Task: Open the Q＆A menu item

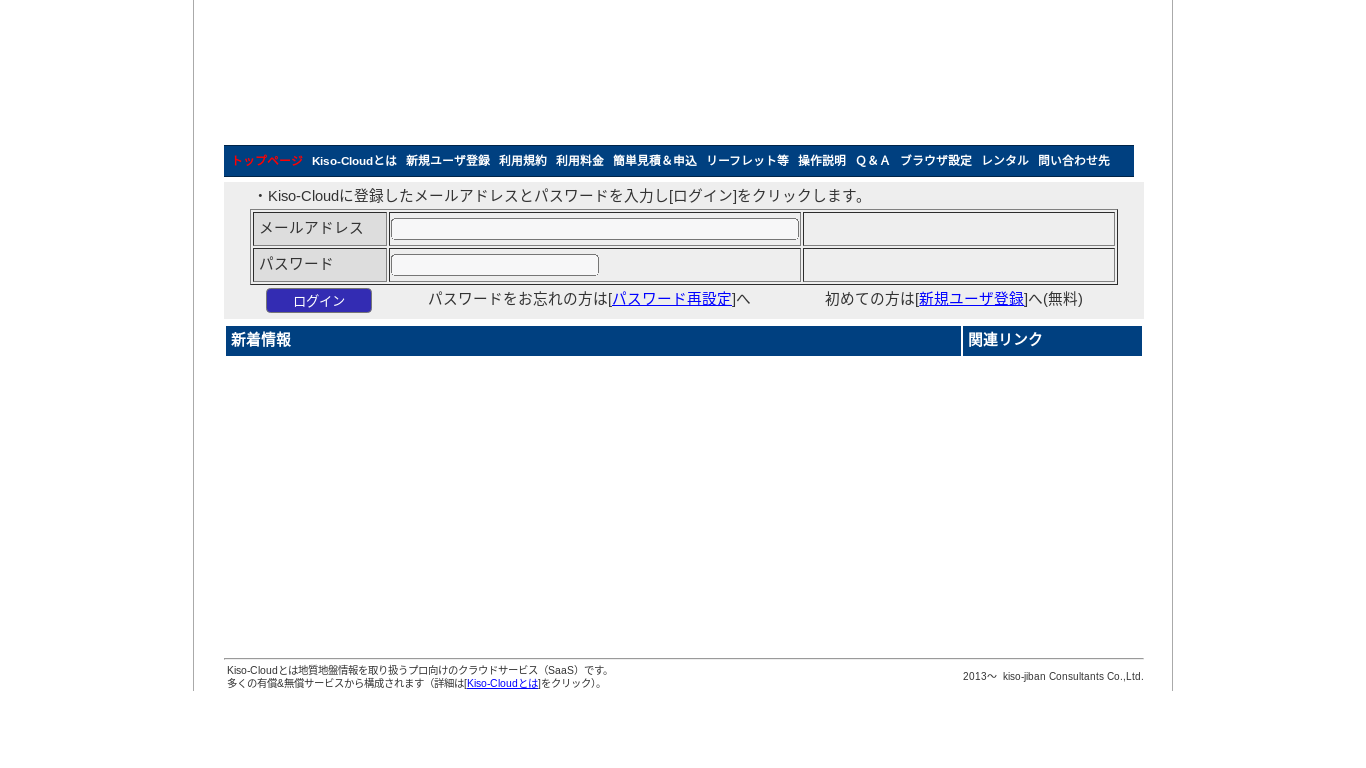Action: 872,161
